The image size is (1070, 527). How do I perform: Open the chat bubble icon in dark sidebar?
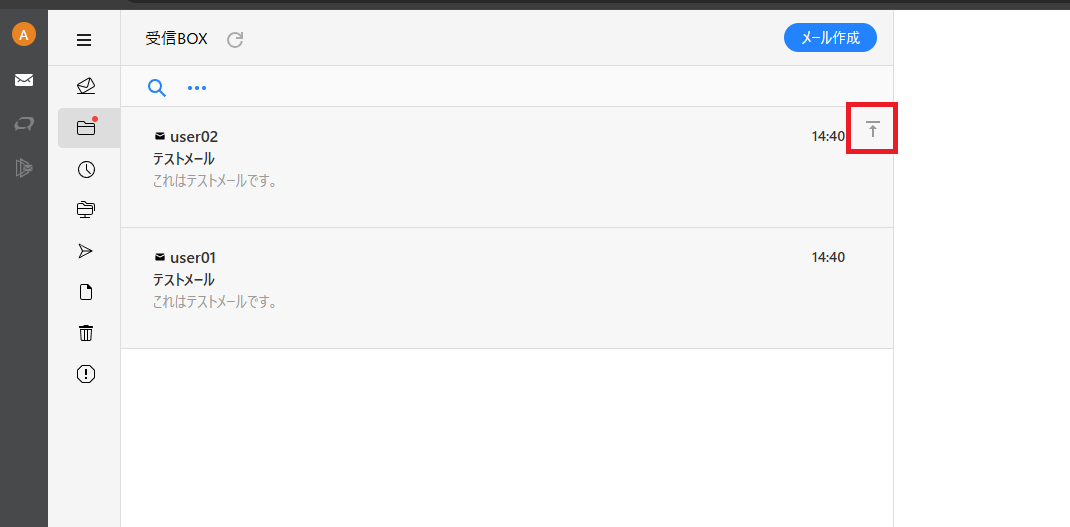[x=24, y=124]
